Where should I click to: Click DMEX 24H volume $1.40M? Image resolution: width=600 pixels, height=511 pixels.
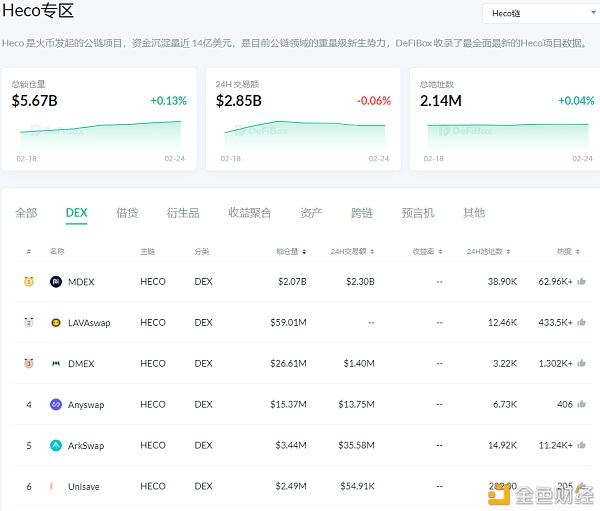[x=359, y=364]
